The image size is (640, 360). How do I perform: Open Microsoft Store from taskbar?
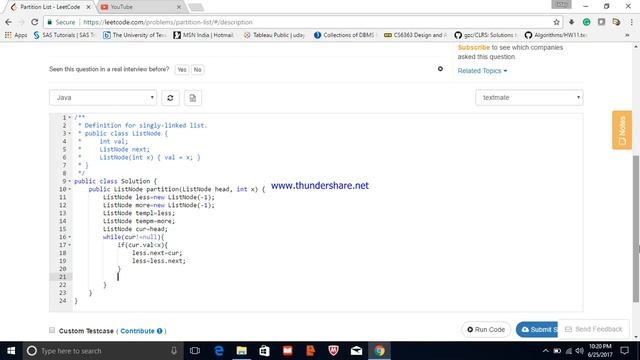264,351
